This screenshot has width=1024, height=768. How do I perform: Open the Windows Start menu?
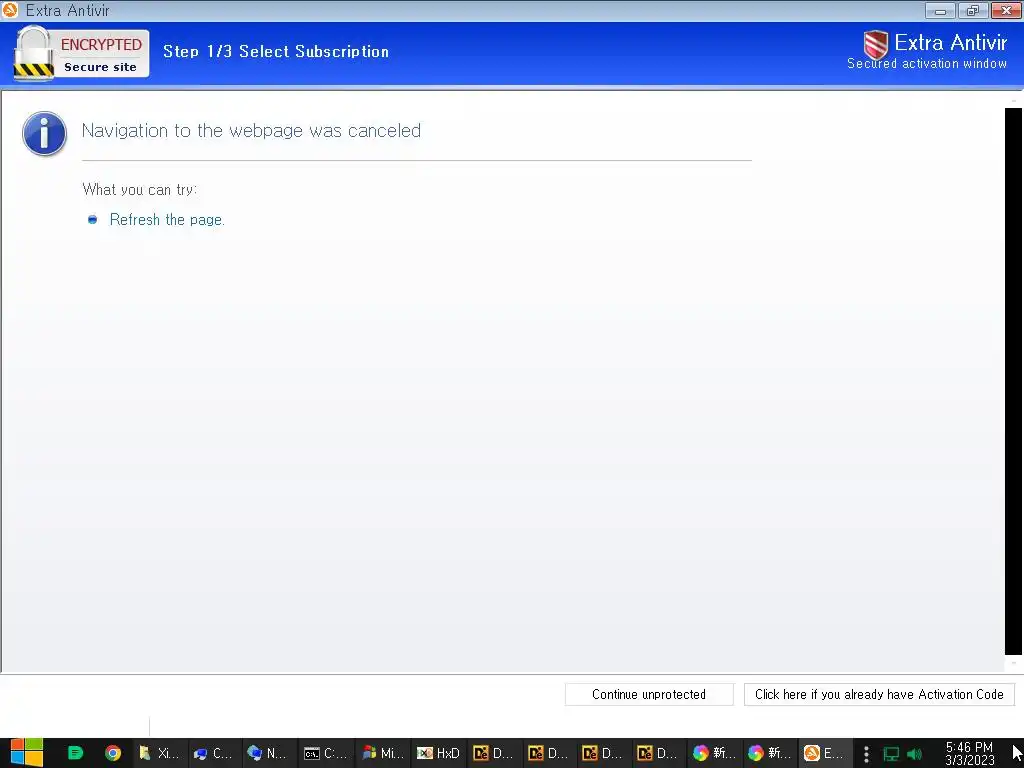tap(27, 753)
